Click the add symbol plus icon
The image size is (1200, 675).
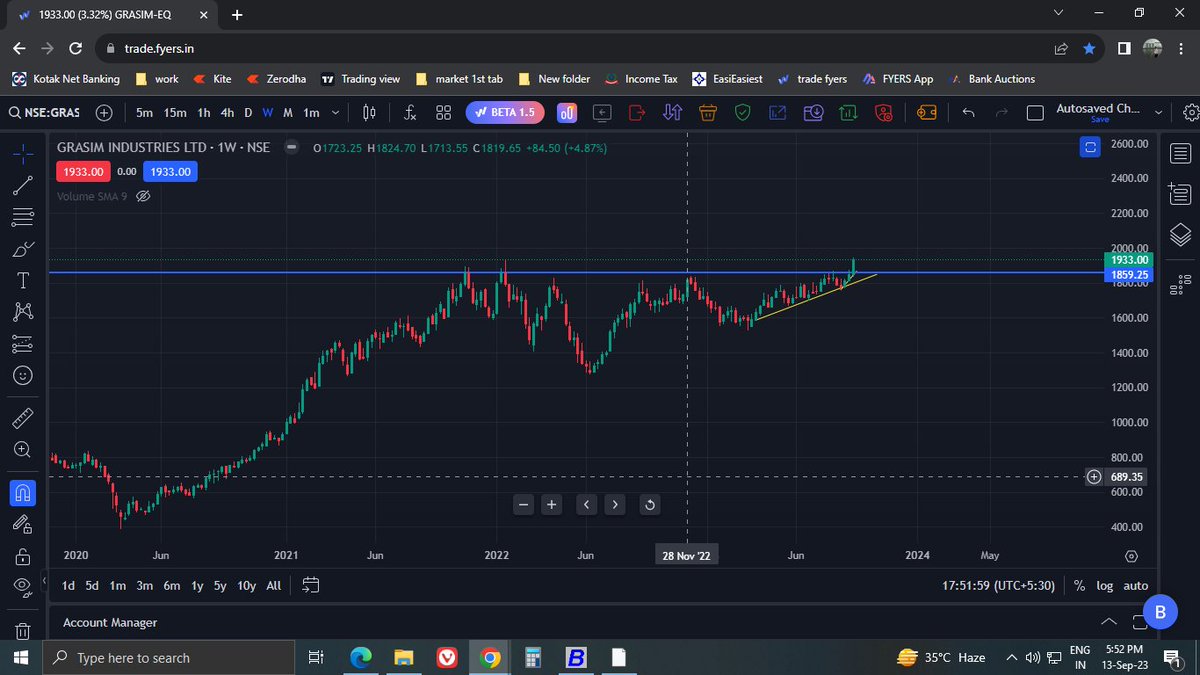104,113
